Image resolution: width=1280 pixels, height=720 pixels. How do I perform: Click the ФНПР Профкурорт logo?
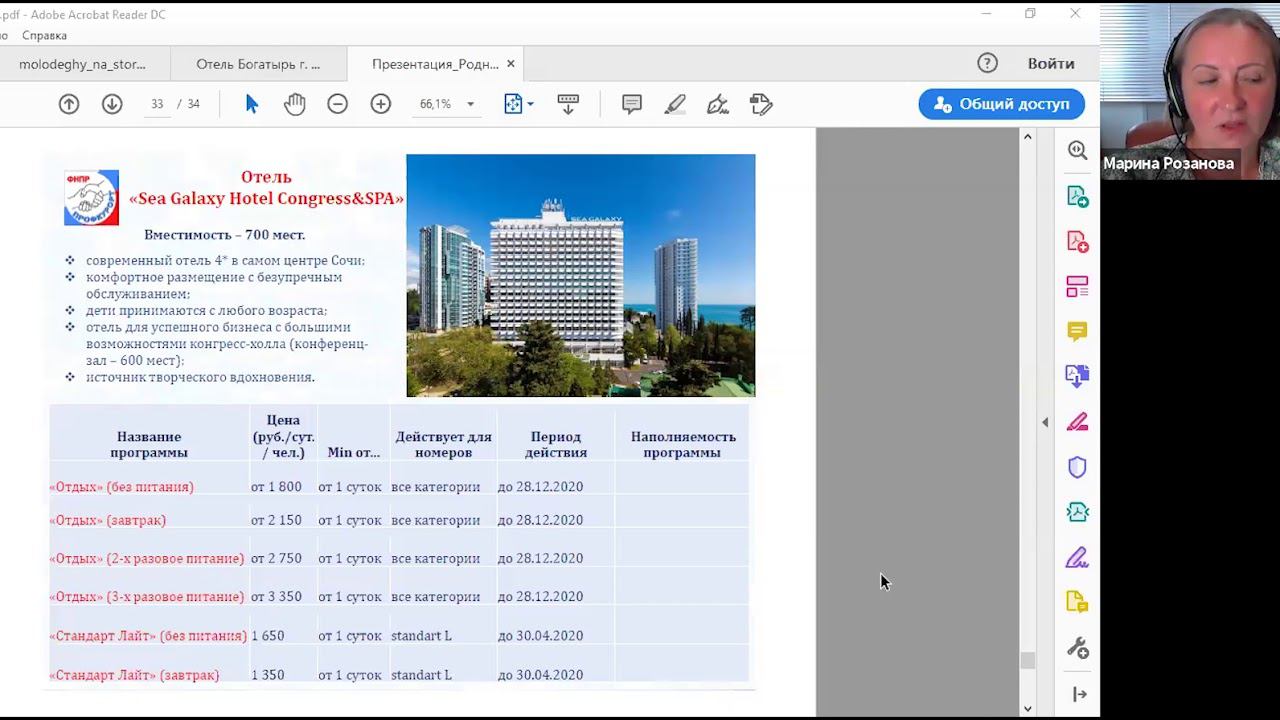click(91, 197)
